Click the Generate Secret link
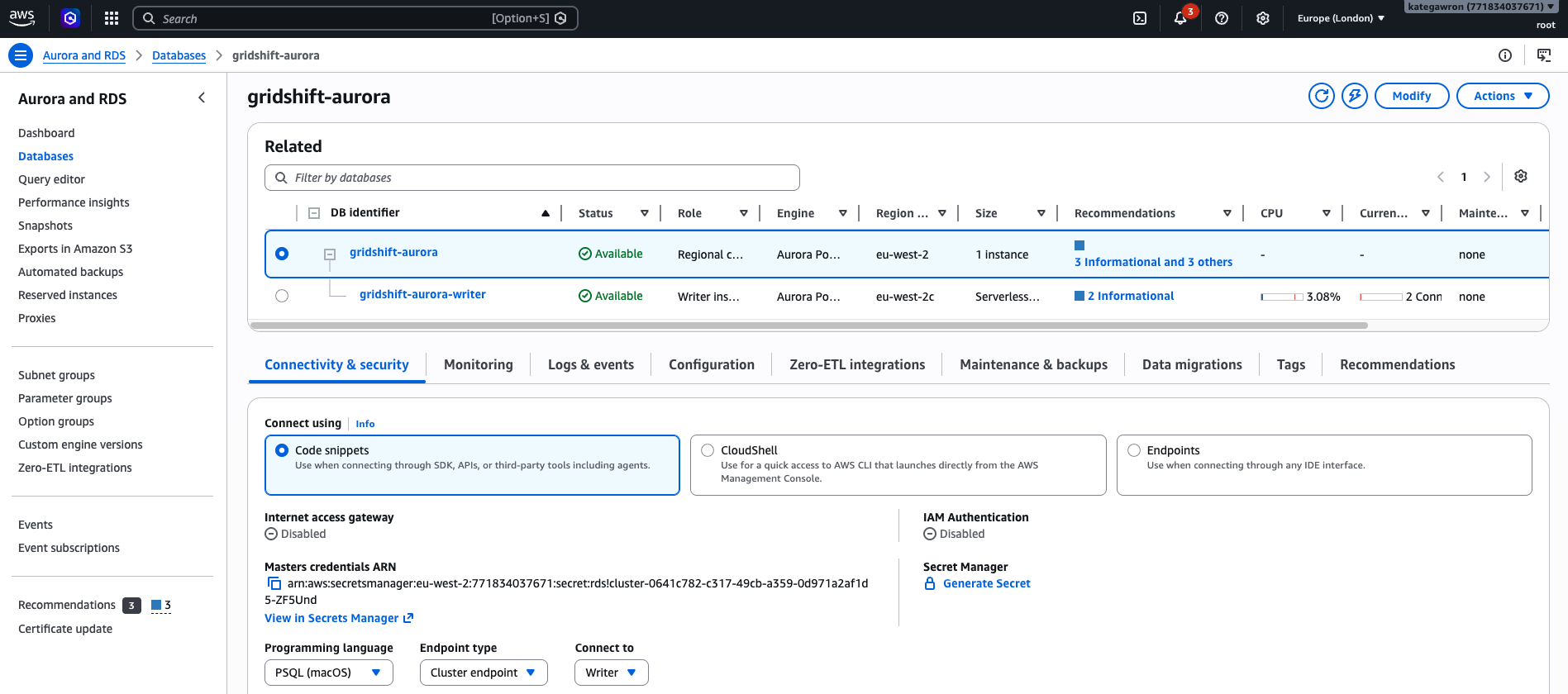Image resolution: width=1568 pixels, height=694 pixels. tap(987, 583)
